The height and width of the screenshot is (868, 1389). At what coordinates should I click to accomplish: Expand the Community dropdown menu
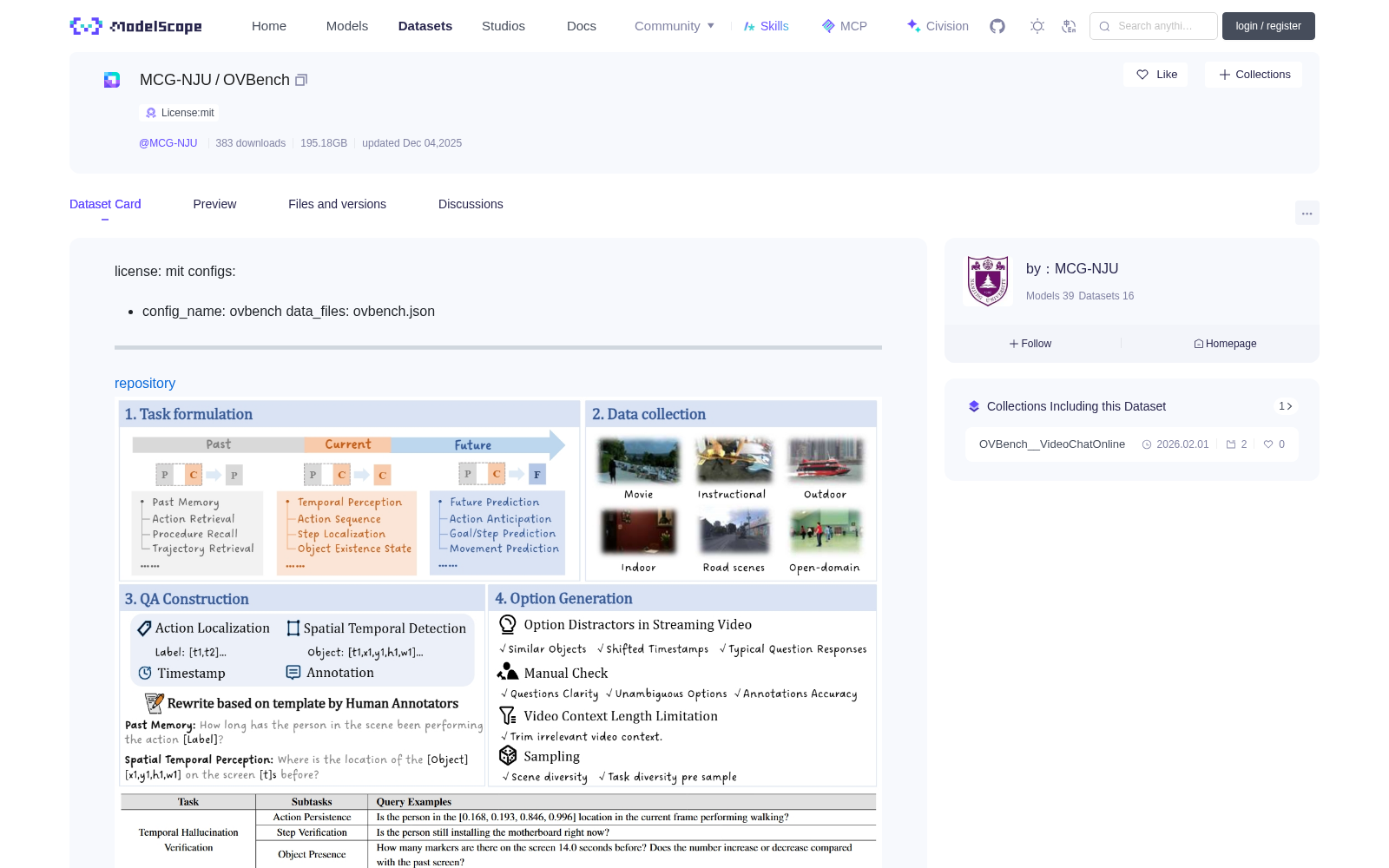(675, 26)
